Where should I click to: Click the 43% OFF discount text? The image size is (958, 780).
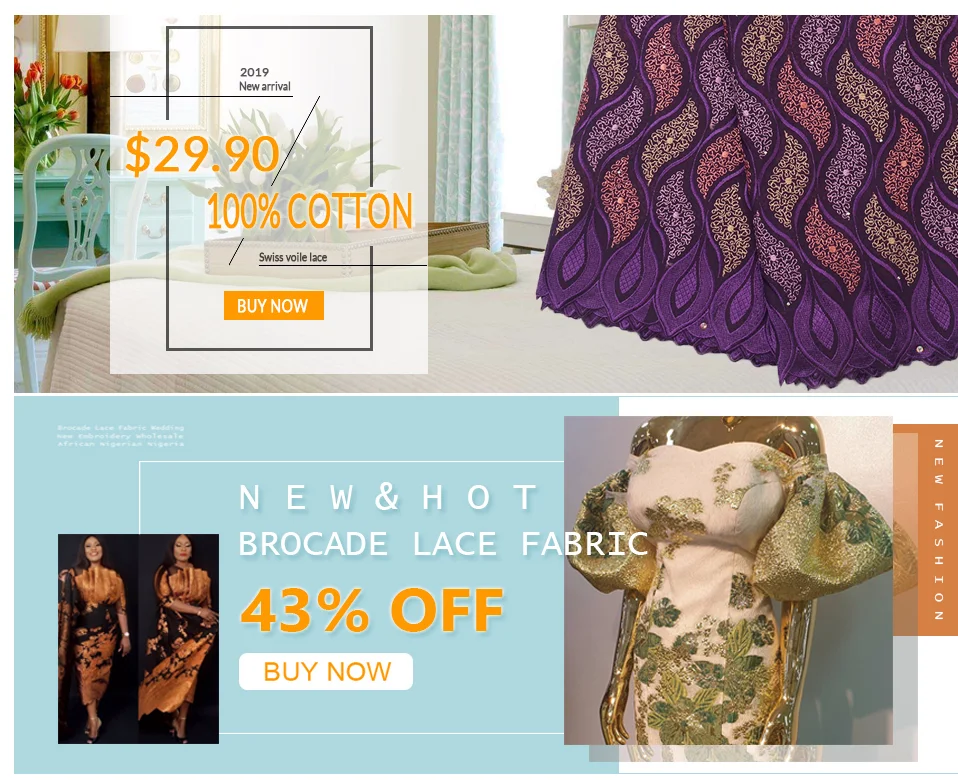coord(372,610)
